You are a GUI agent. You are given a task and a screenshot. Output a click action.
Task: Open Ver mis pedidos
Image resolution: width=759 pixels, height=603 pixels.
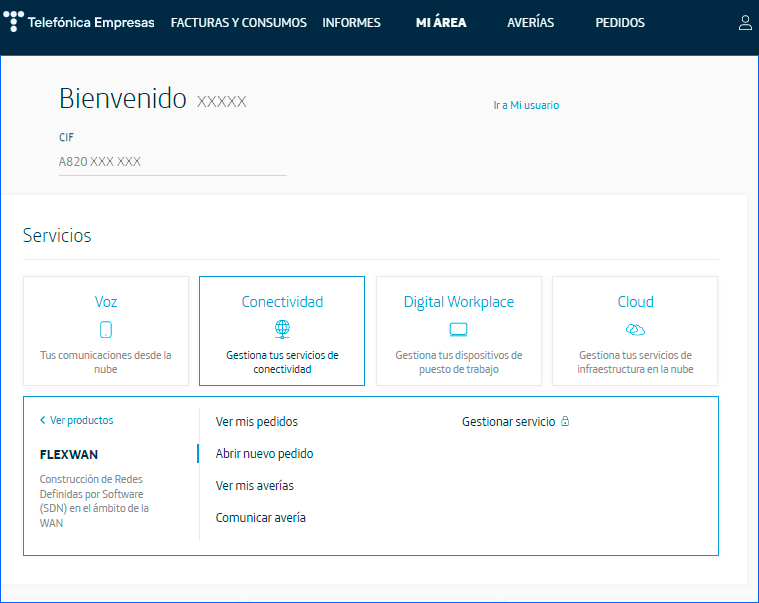[x=257, y=422]
